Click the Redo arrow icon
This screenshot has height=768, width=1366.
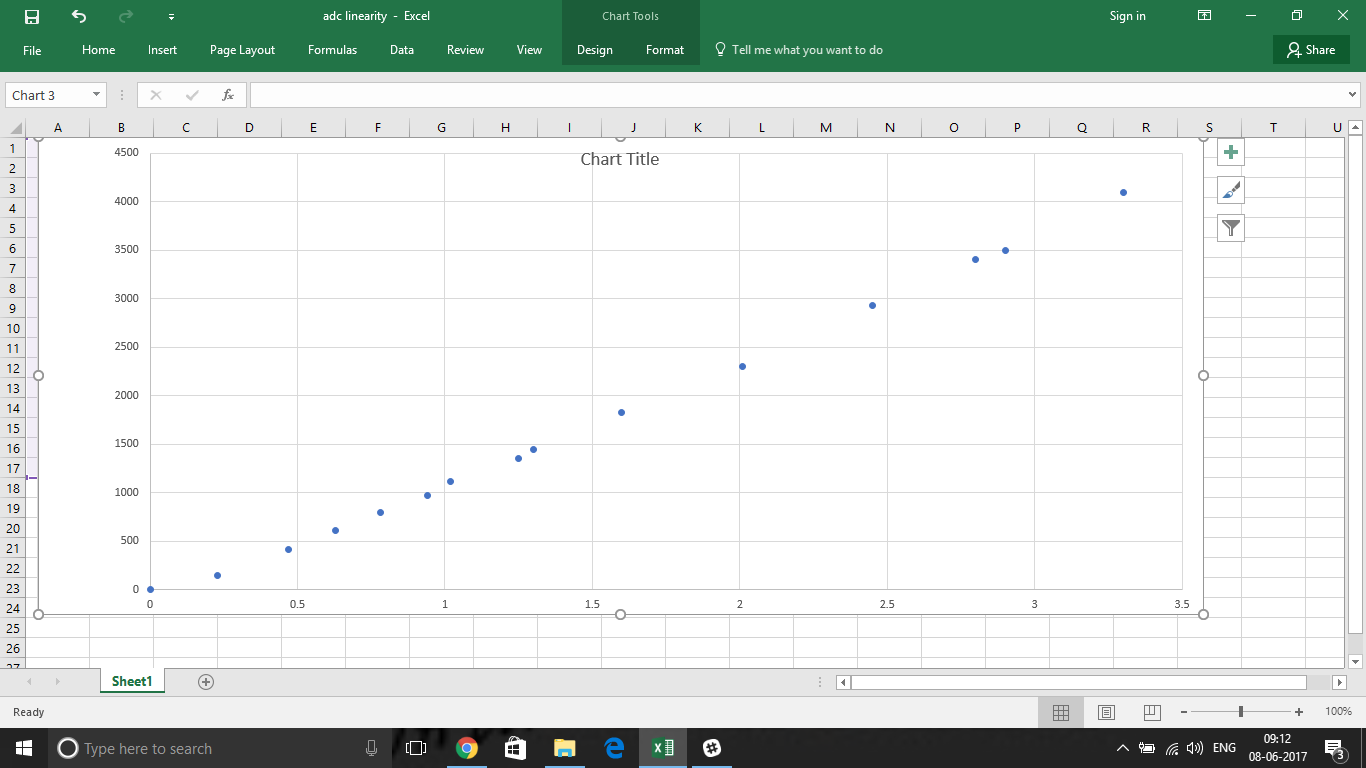(126, 16)
